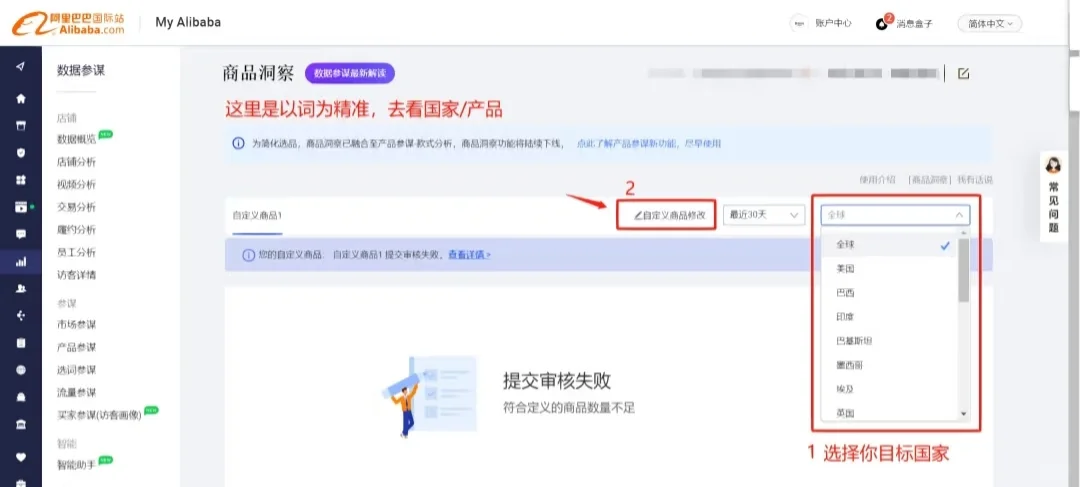
Task: Open 视频分析 in the side menu
Action: [x=76, y=185]
